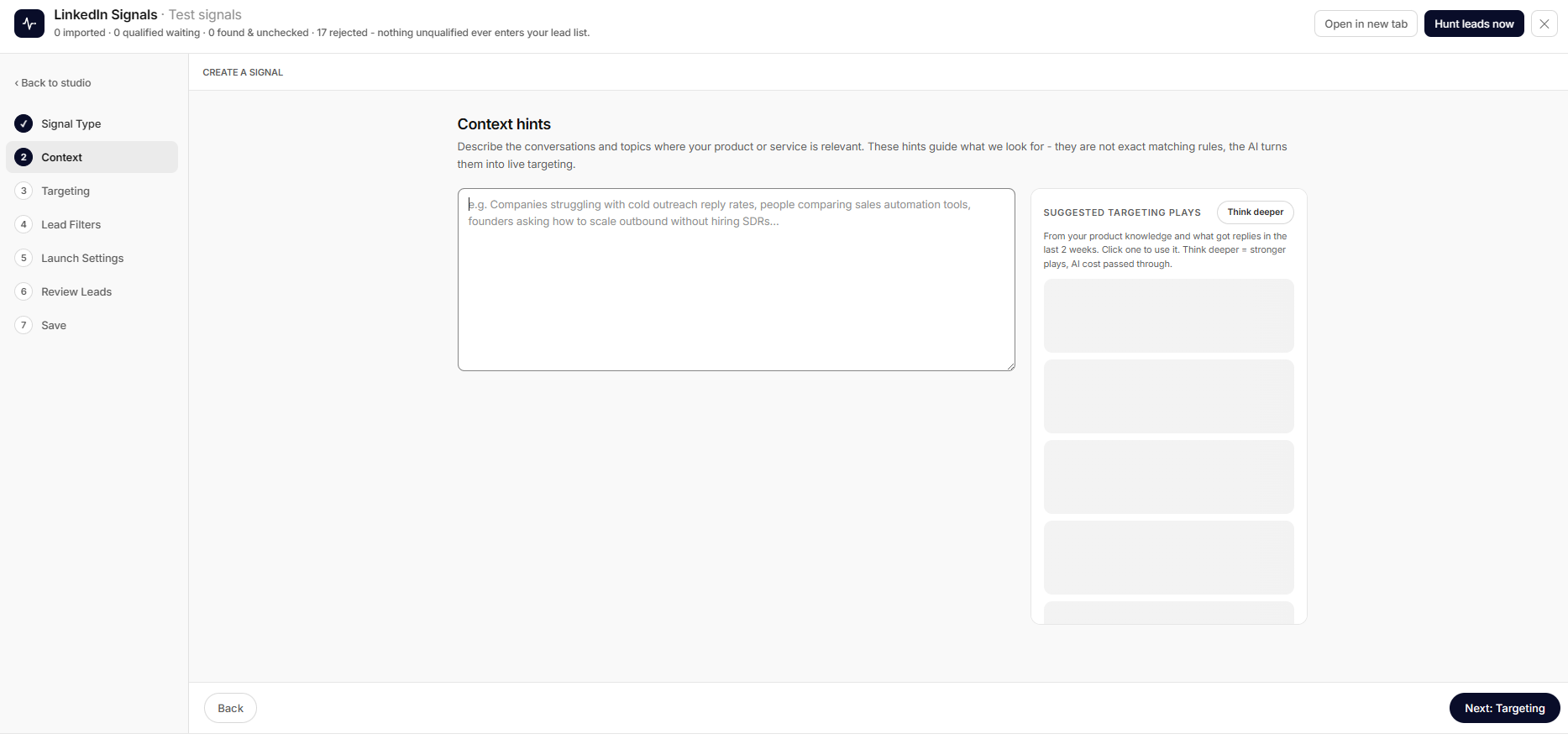The width and height of the screenshot is (1568, 739).
Task: Click the step 4 Lead Filters badge
Action: pos(24,224)
